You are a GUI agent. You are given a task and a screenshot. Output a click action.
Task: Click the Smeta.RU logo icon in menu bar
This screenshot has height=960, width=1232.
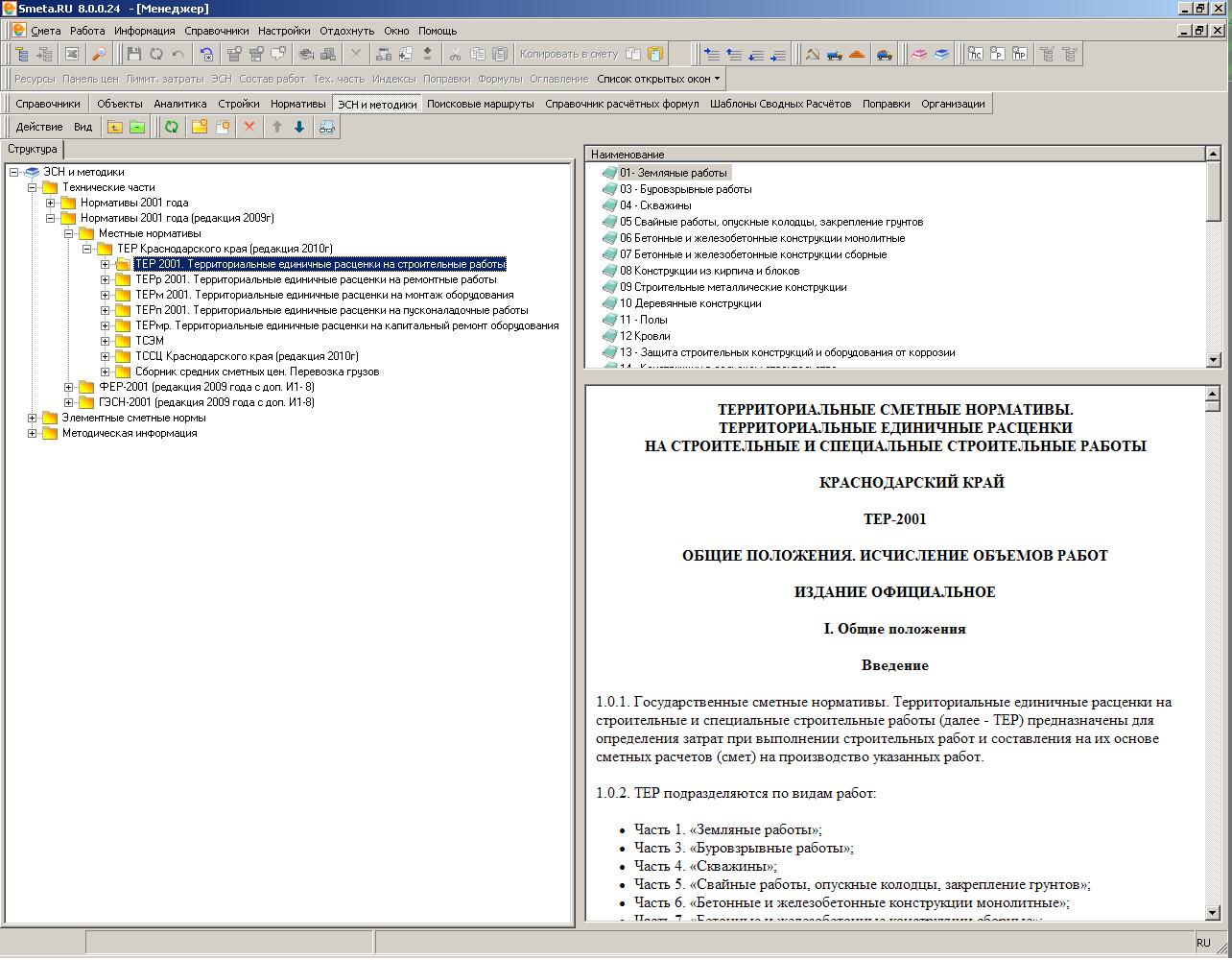18,31
